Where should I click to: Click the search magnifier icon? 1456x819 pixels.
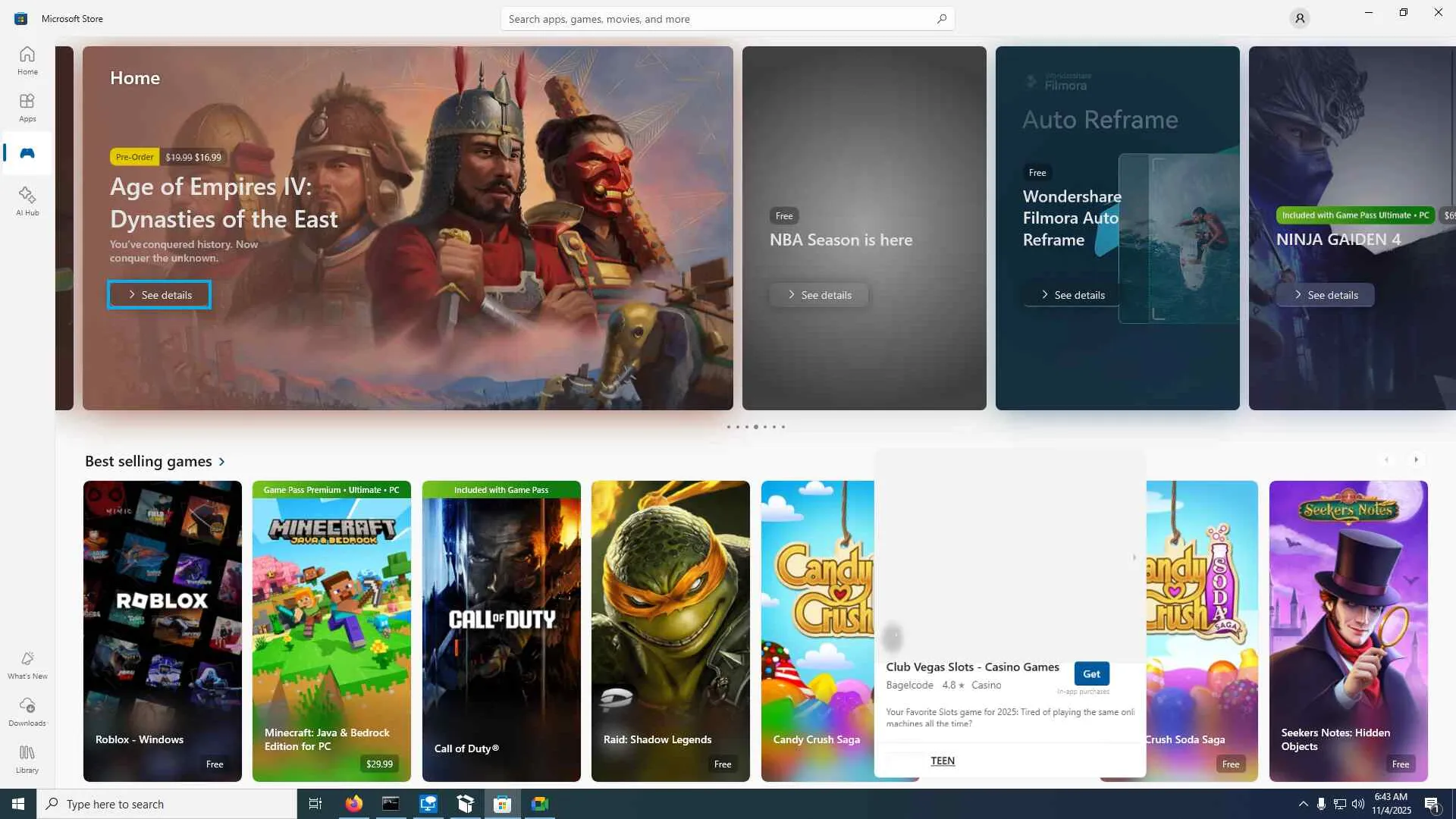click(x=941, y=18)
